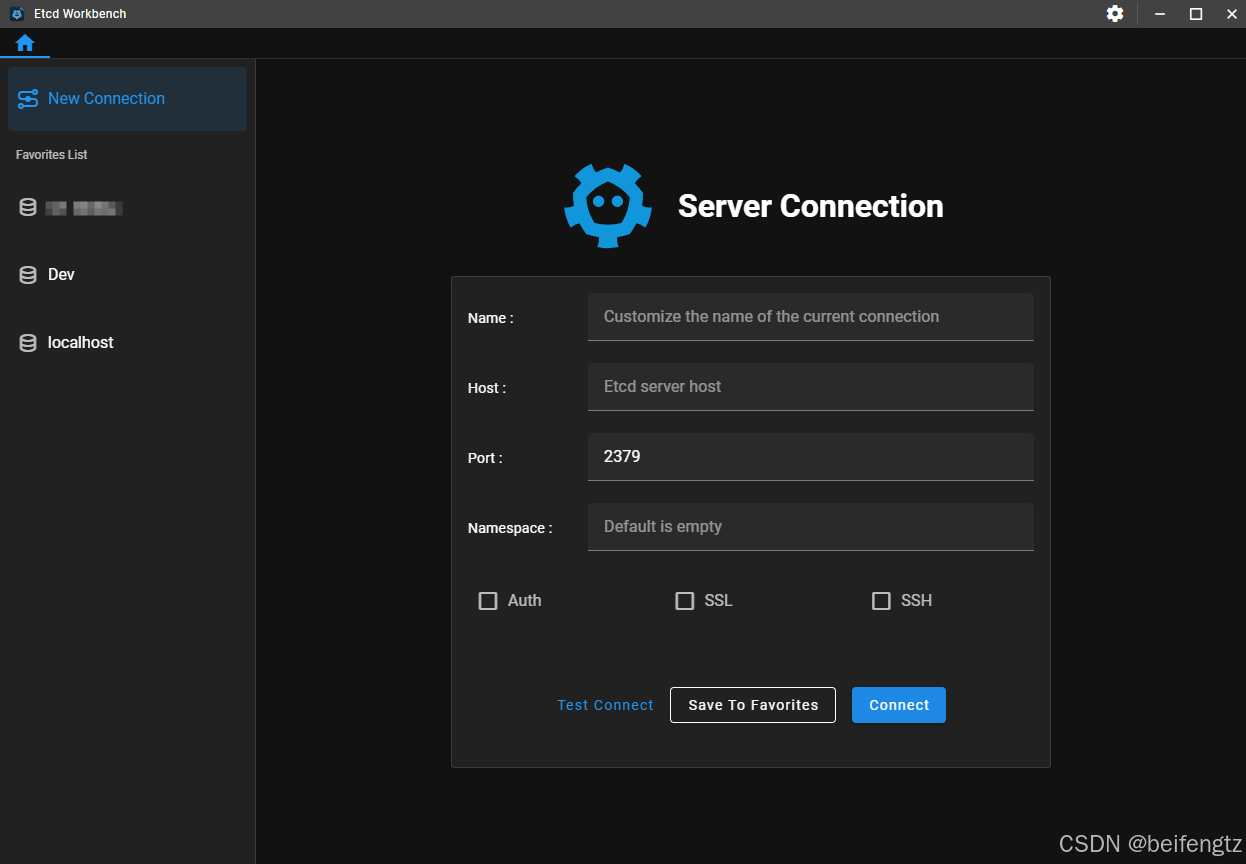The height and width of the screenshot is (864, 1246).
Task: Open the localhost favorite connection
Action: coord(127,343)
